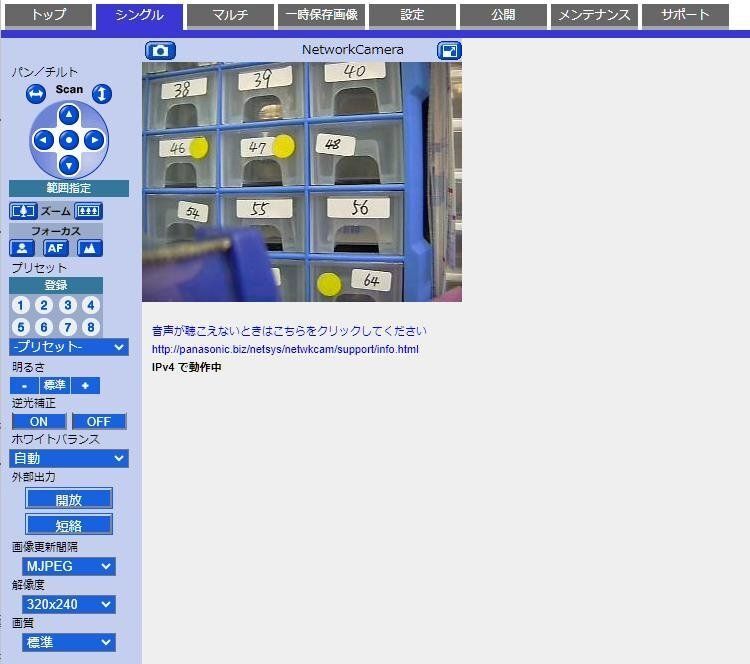Open the 設定 tab
The image size is (750, 664).
click(412, 15)
